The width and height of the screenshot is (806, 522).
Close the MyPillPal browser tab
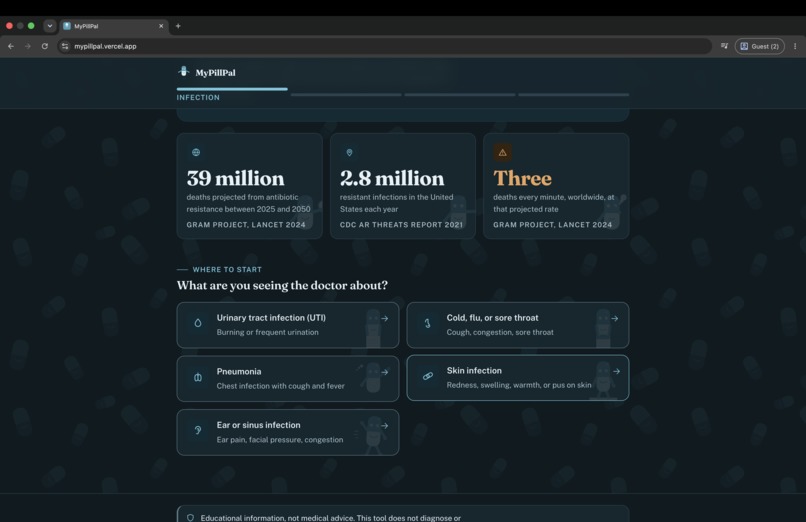point(161,26)
